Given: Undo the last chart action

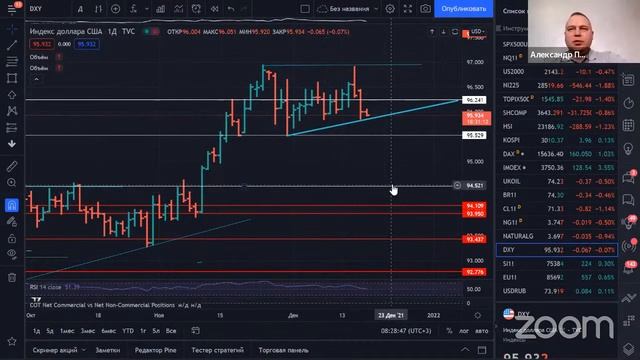Looking at the screenshot, I should pyautogui.click(x=231, y=9).
